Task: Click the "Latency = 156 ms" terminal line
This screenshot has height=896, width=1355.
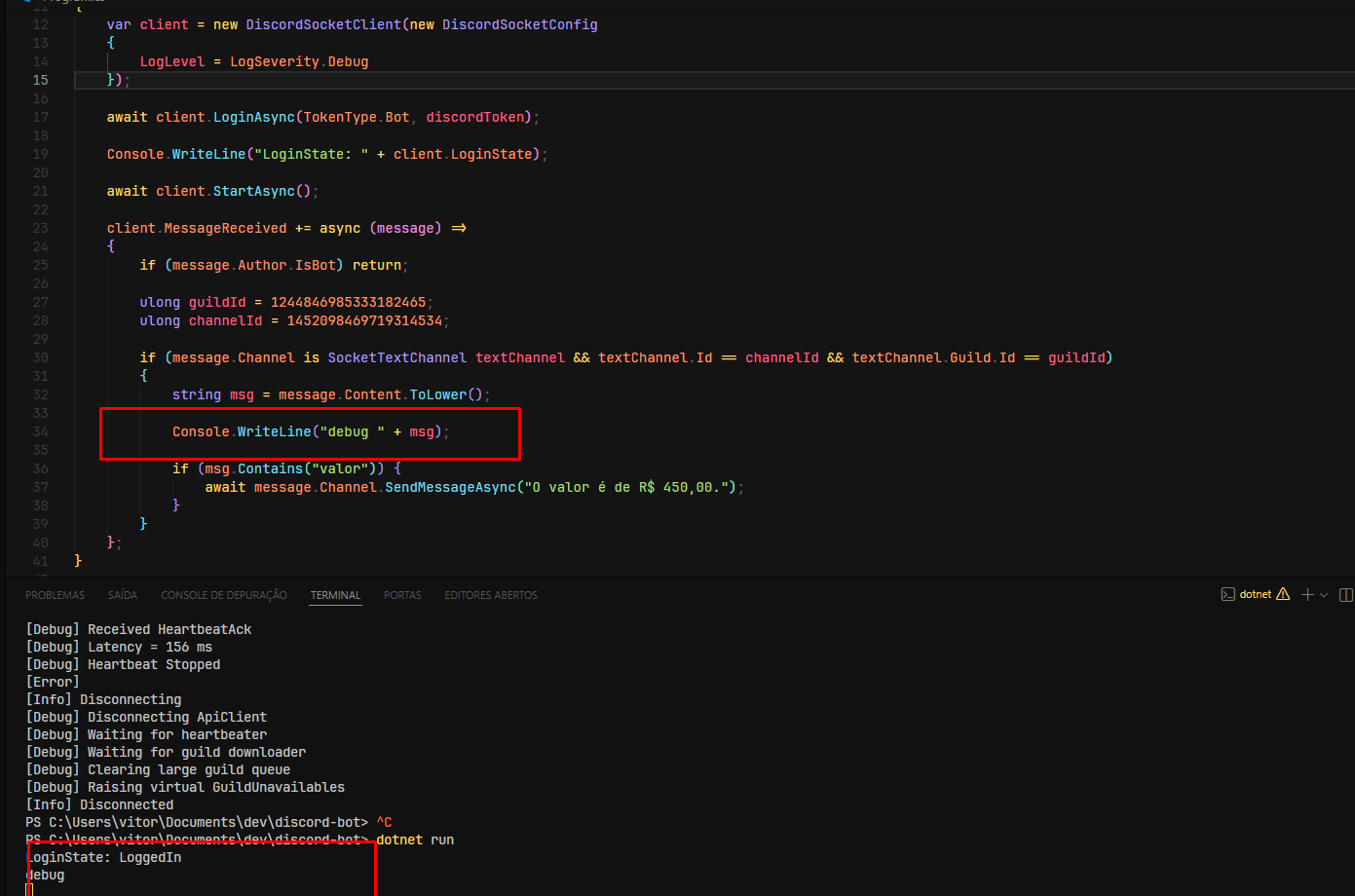Action: click(119, 647)
